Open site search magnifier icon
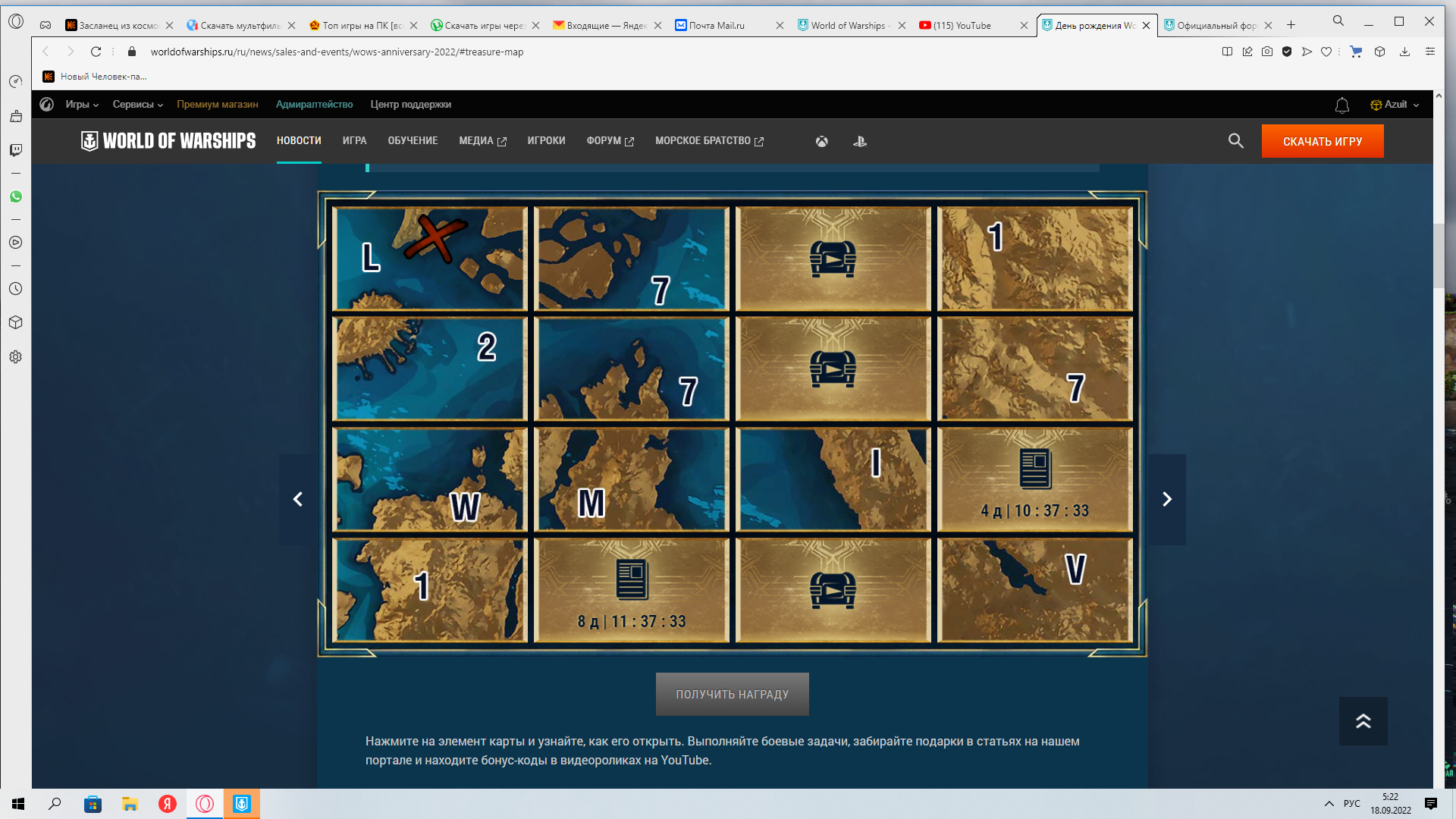 [1236, 141]
